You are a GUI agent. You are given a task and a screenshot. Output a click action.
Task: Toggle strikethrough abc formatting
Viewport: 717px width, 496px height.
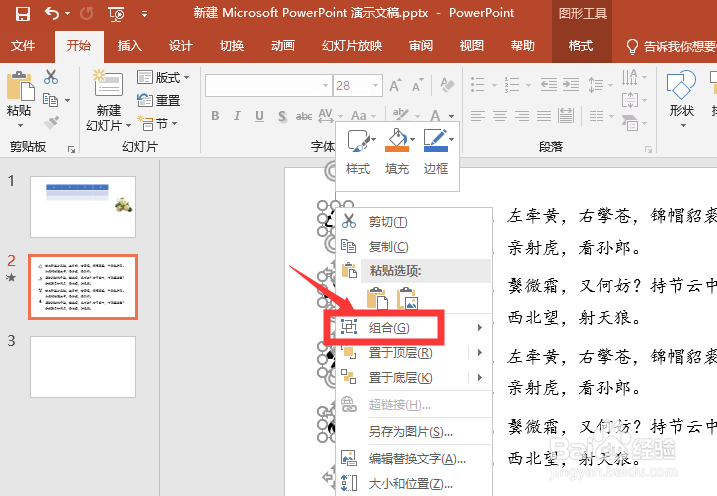click(304, 117)
